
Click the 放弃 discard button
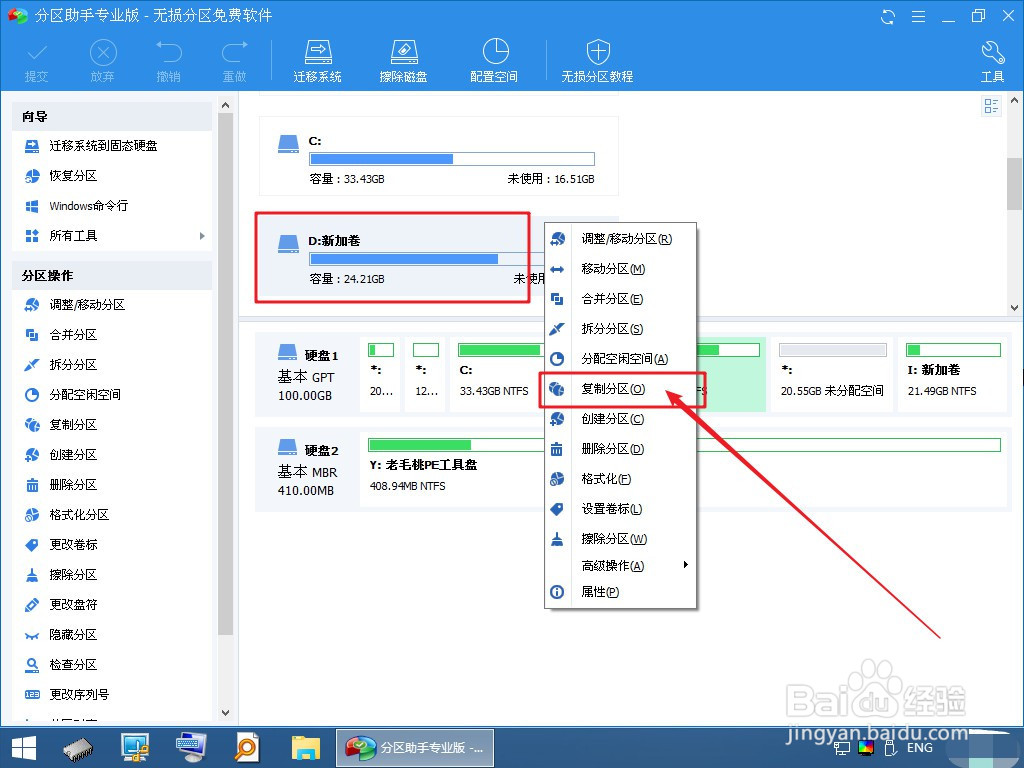[103, 61]
